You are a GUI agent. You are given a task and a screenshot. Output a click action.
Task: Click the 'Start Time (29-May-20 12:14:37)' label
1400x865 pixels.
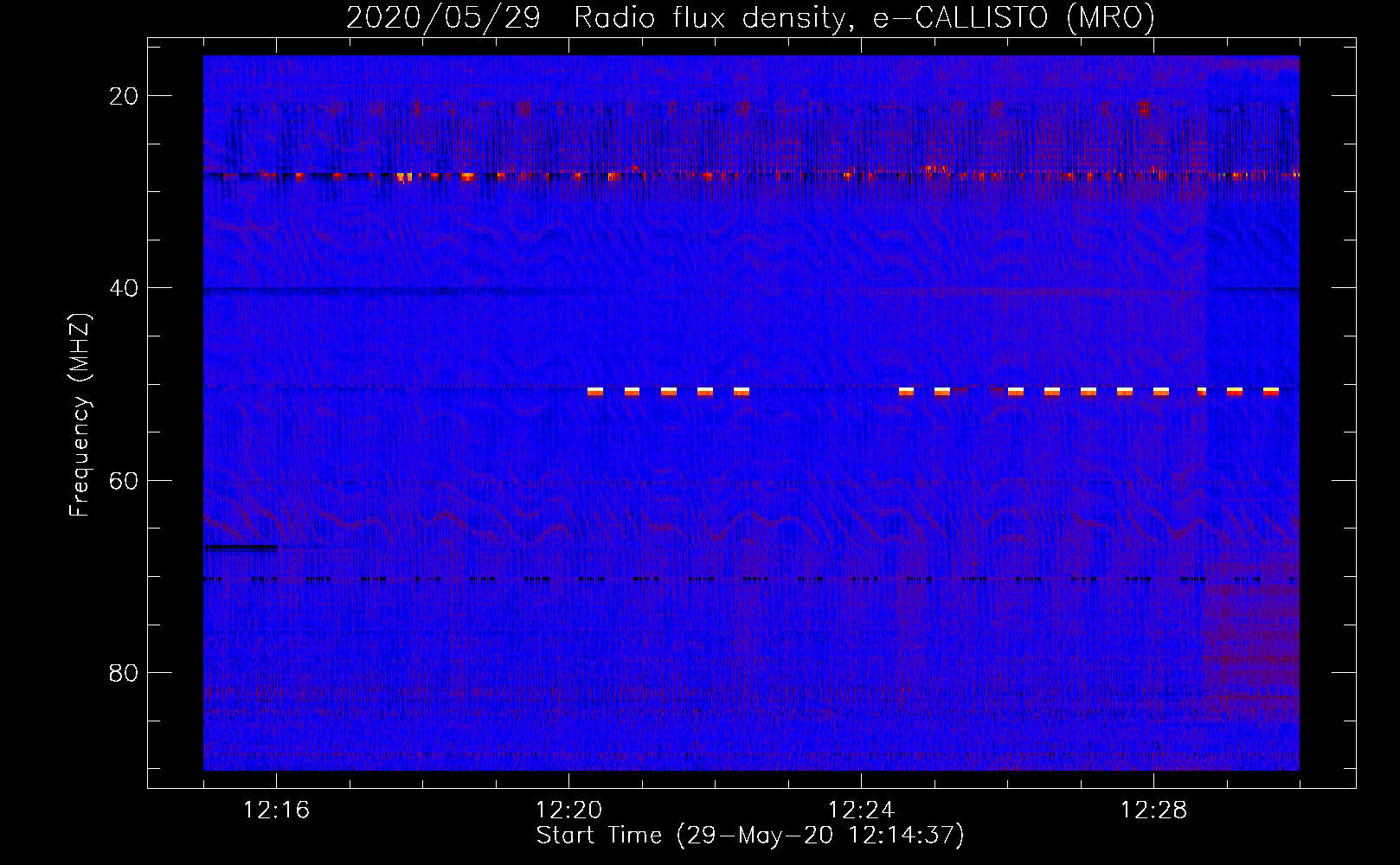coord(750,836)
